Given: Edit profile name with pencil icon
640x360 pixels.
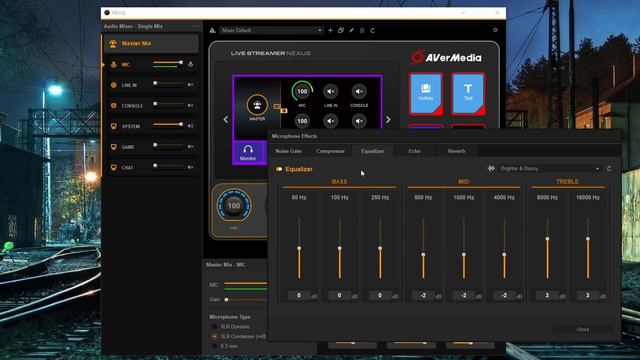Looking at the screenshot, I should click(x=351, y=30).
